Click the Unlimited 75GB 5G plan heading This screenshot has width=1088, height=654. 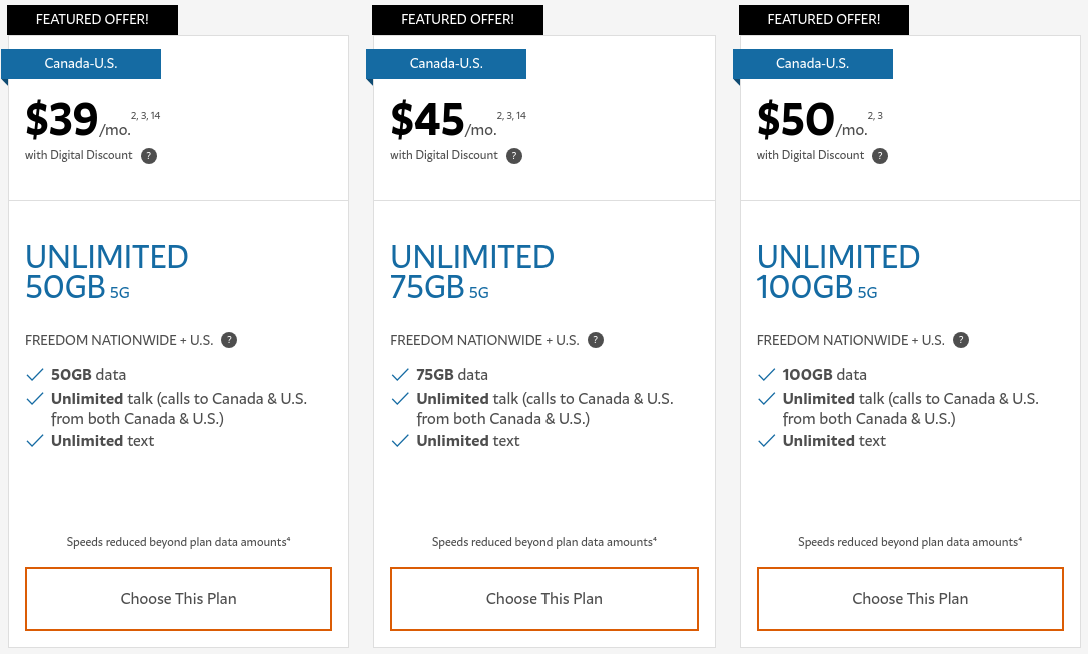(x=472, y=272)
